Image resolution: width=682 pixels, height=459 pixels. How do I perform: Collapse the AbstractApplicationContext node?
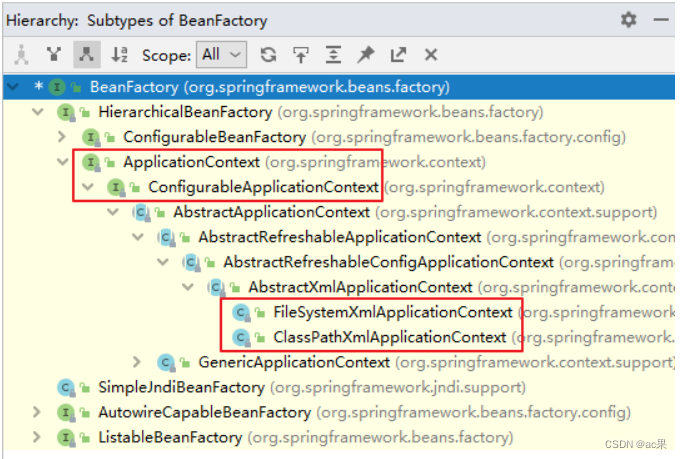point(113,212)
